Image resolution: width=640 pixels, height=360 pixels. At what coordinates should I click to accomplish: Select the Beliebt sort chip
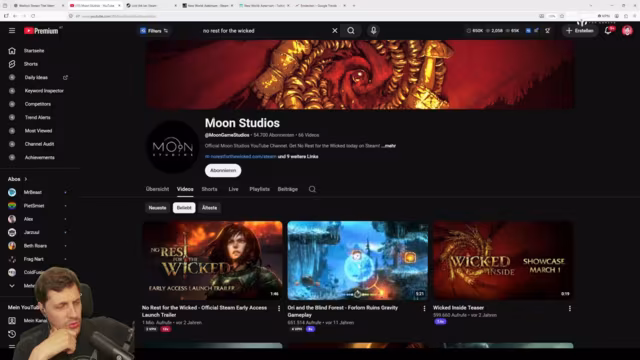pos(184,208)
